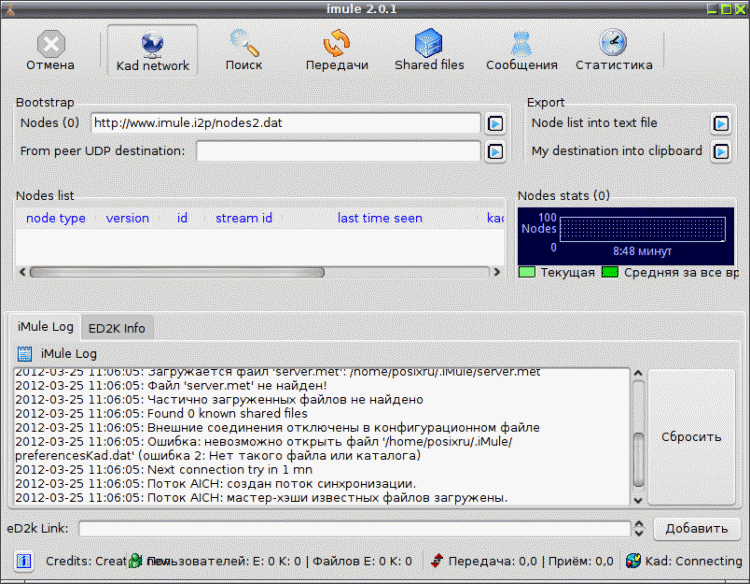Image resolution: width=750 pixels, height=584 pixels.
Task: Sort nodes list by stream id column
Action: pos(243,219)
